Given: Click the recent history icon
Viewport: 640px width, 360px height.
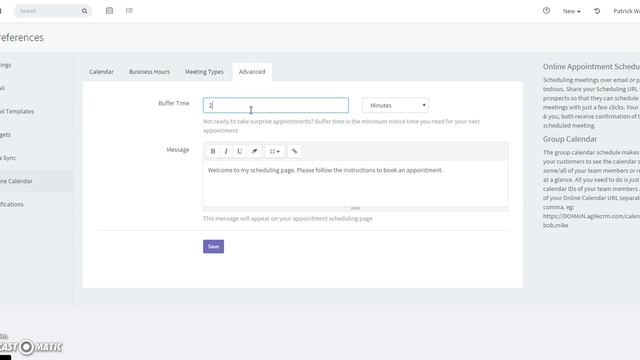Looking at the screenshot, I should click(597, 11).
